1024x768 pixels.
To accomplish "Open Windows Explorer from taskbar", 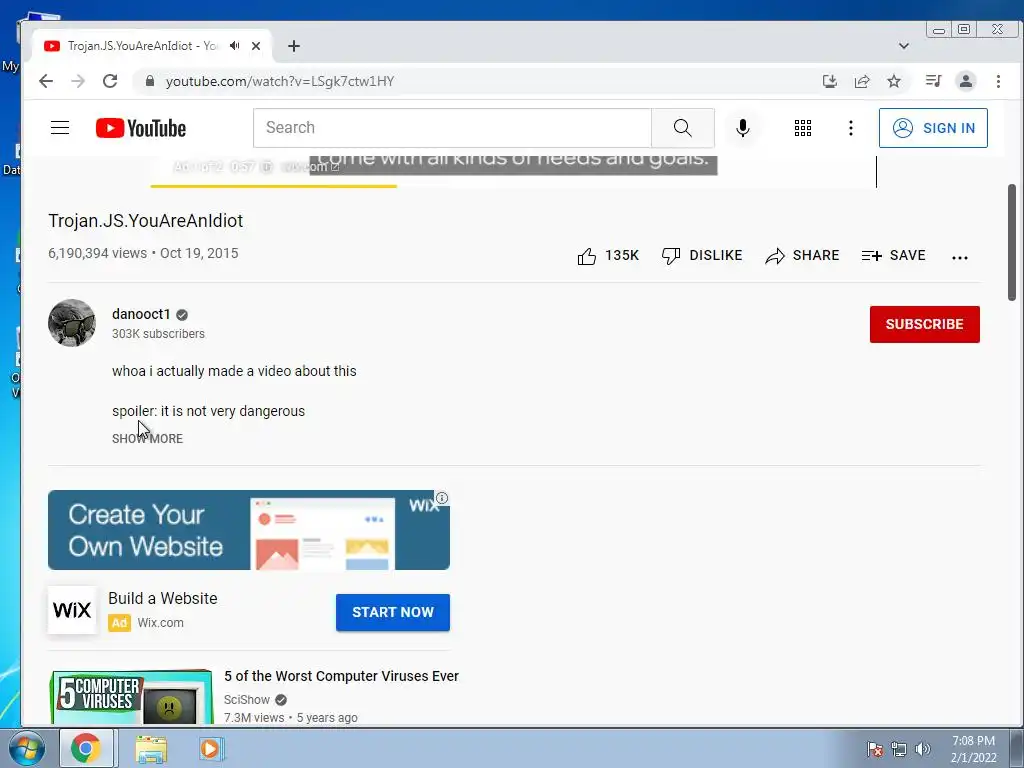I will point(151,749).
